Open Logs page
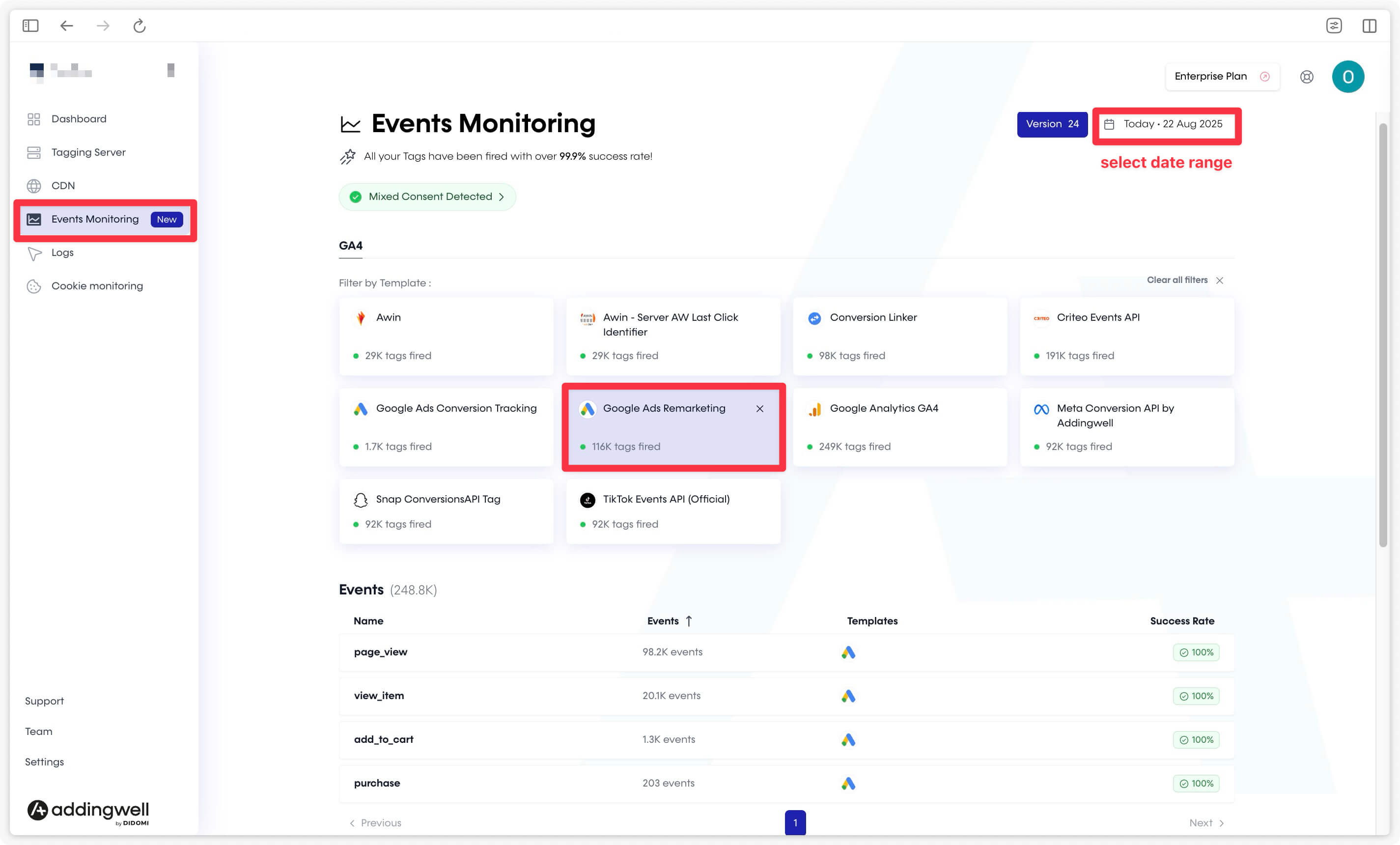 62,253
